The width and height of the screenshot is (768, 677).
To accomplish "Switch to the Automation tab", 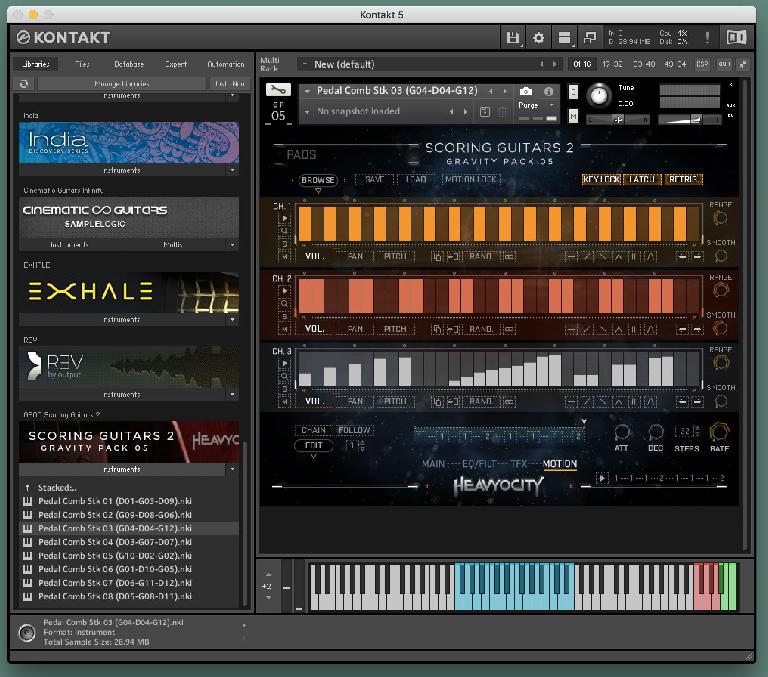I will [226, 64].
